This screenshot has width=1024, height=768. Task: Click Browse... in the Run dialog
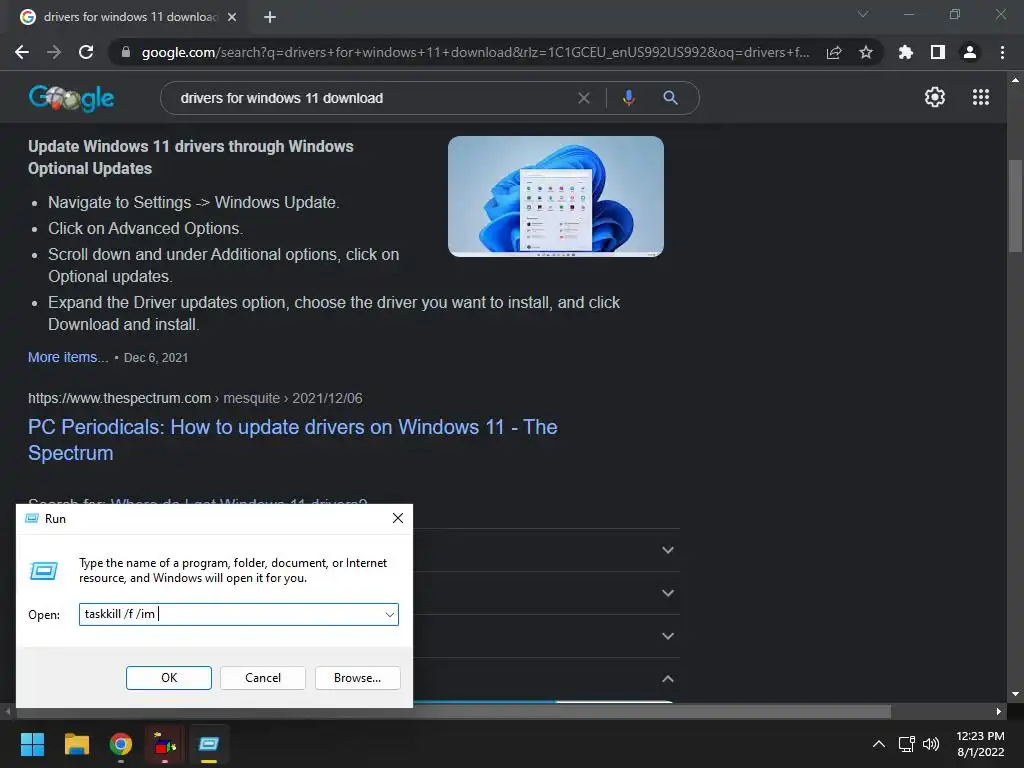tap(357, 678)
